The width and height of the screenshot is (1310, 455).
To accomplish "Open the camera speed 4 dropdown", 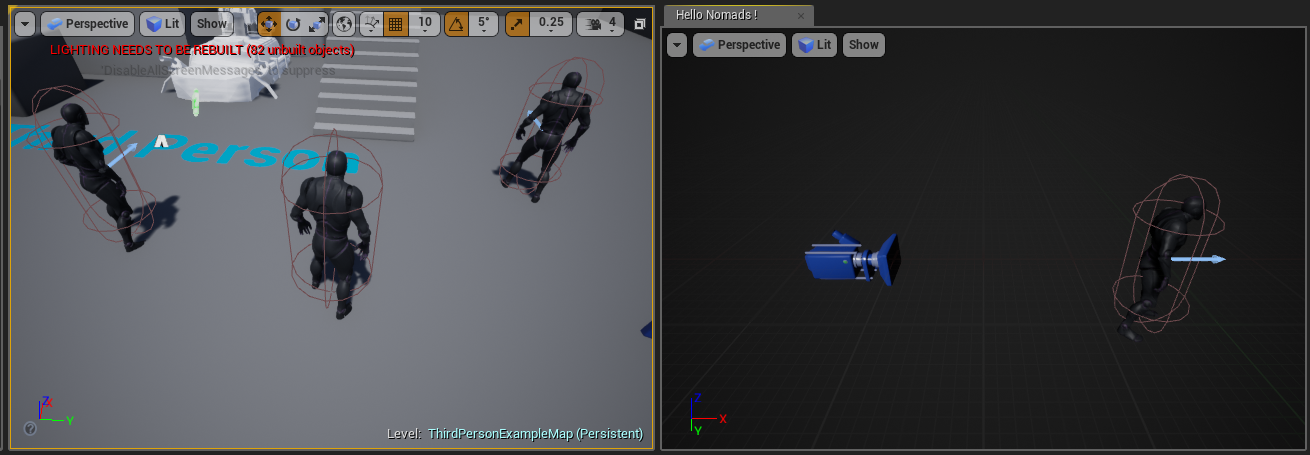I will [x=612, y=23].
